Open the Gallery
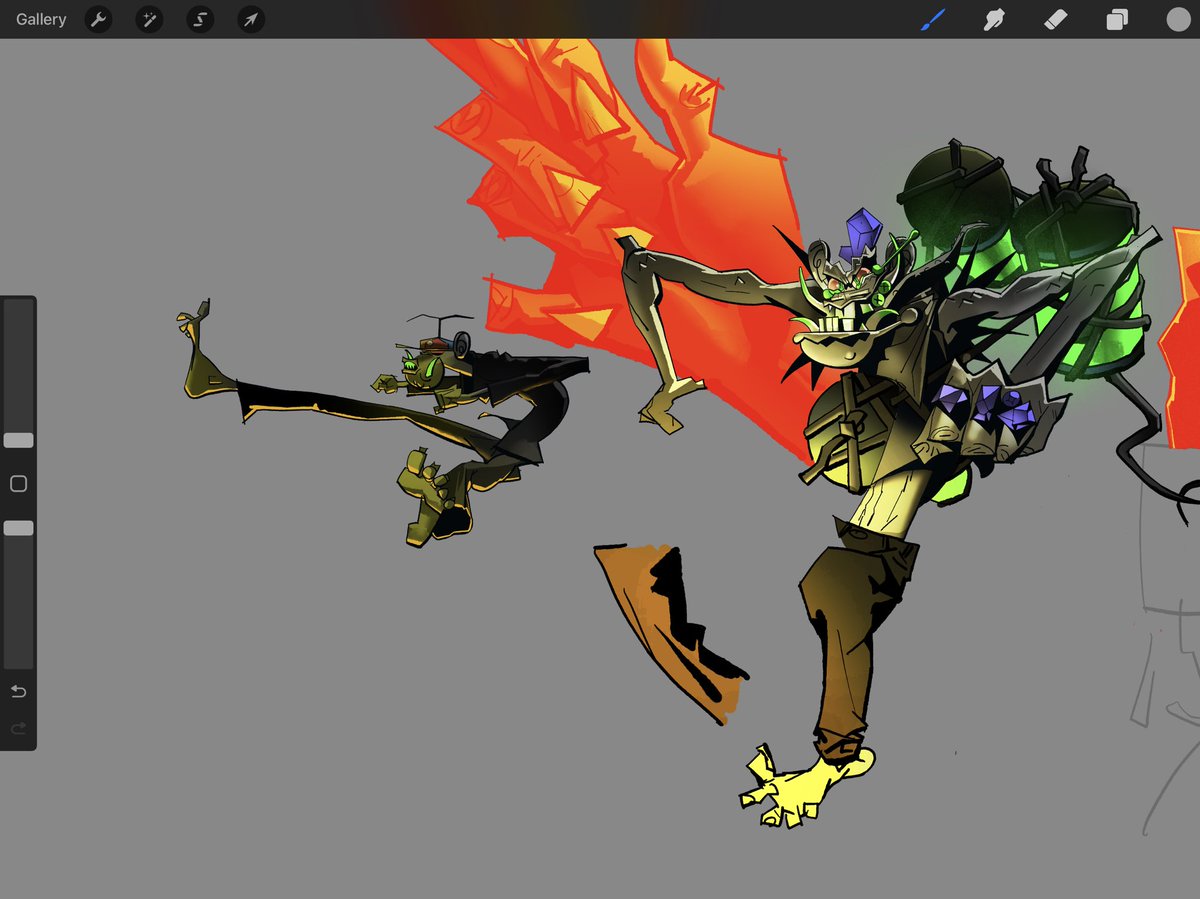Screen dimensions: 1200x899 pyautogui.click(x=41, y=19)
